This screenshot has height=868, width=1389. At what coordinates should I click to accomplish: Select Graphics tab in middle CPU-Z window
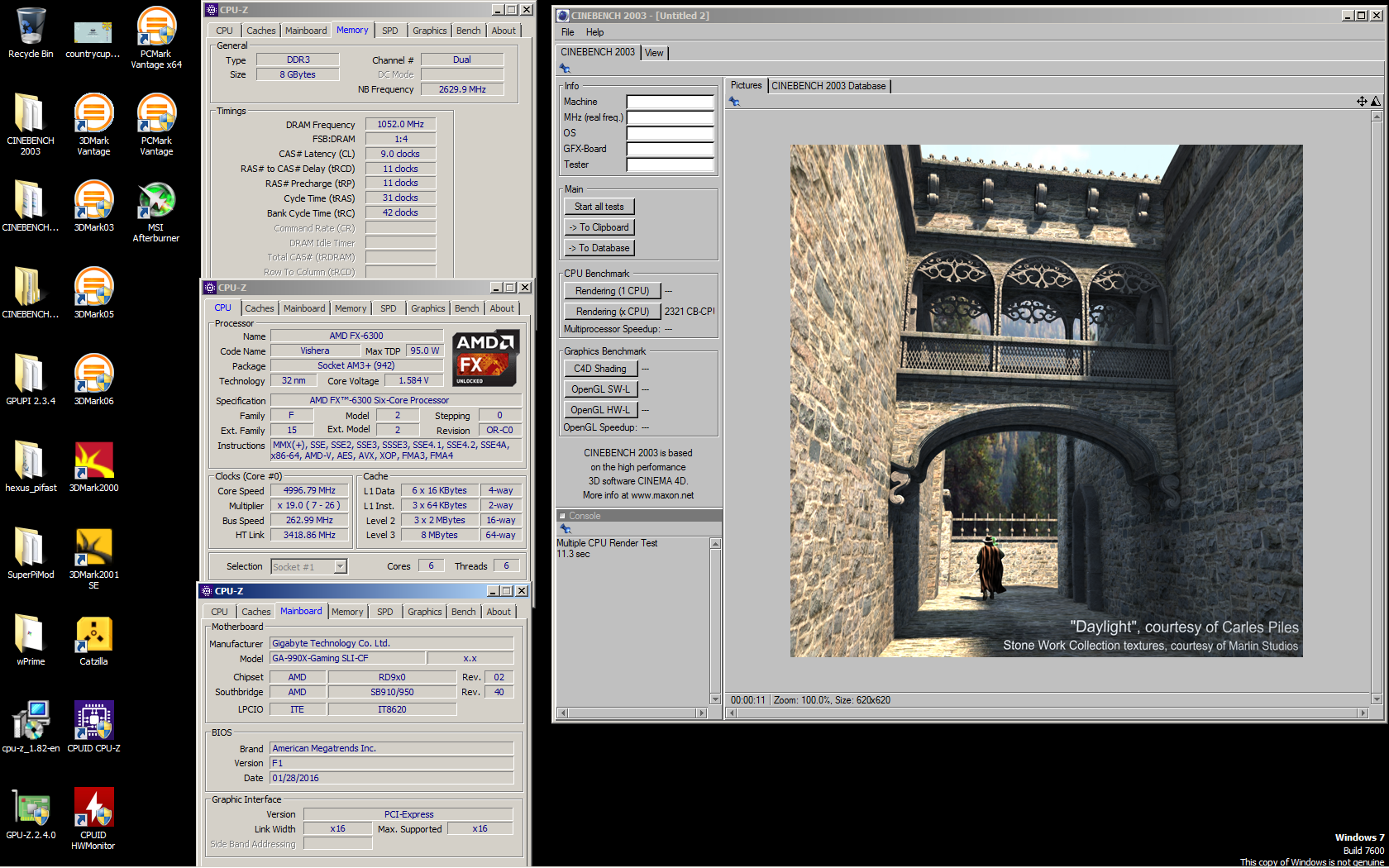point(427,308)
